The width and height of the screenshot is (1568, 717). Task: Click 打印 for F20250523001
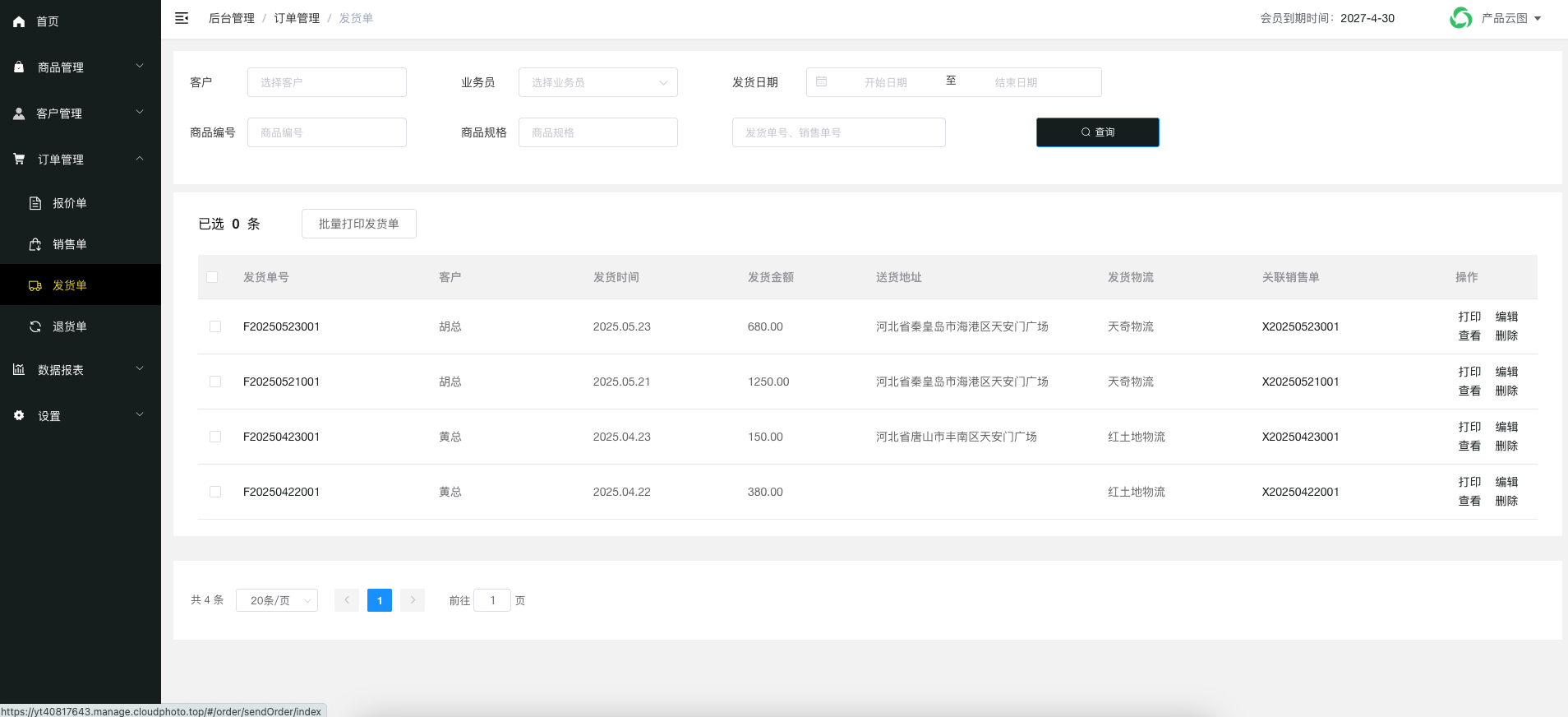(1469, 317)
